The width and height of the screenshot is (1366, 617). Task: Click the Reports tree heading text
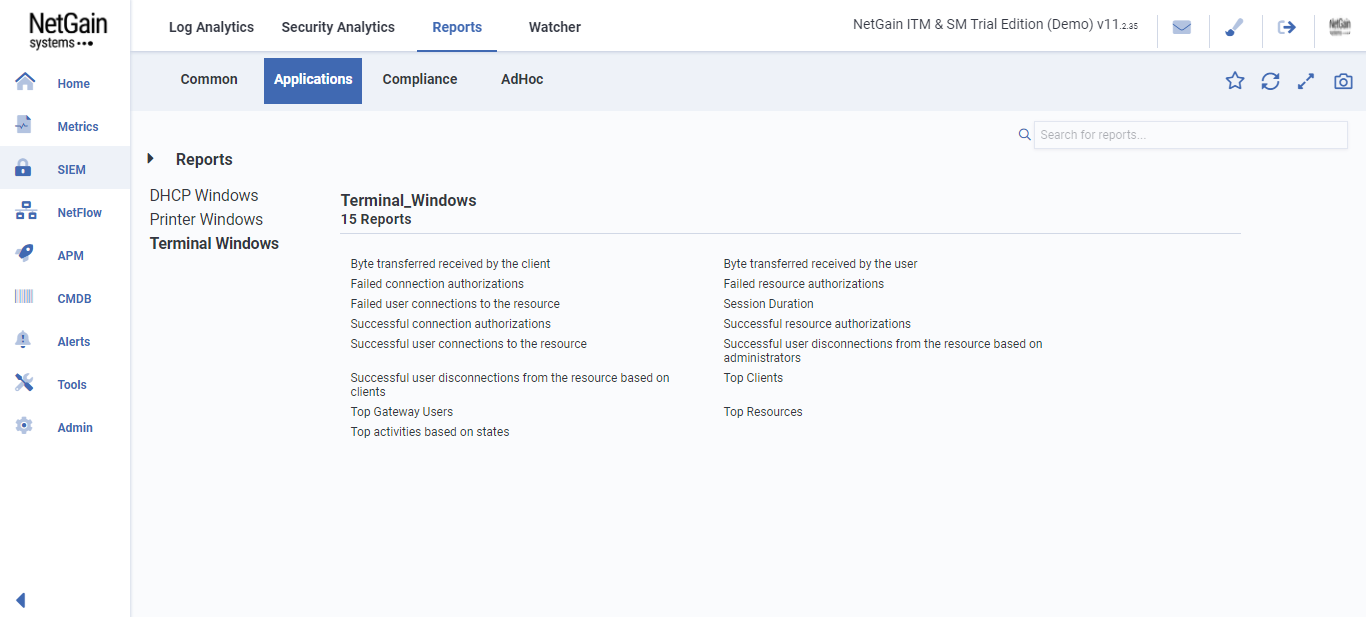[204, 159]
